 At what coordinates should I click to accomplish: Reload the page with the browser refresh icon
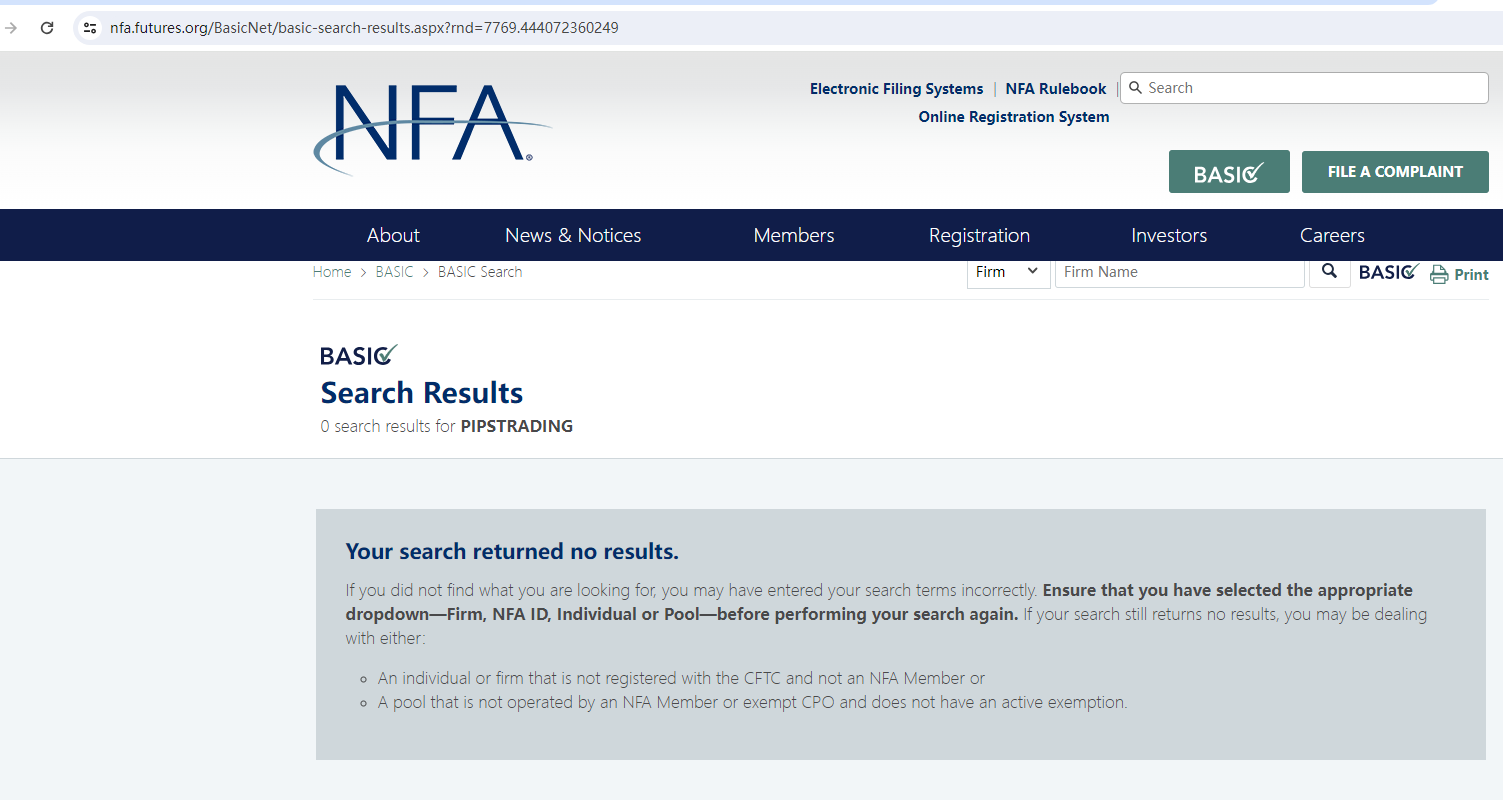pyautogui.click(x=47, y=28)
